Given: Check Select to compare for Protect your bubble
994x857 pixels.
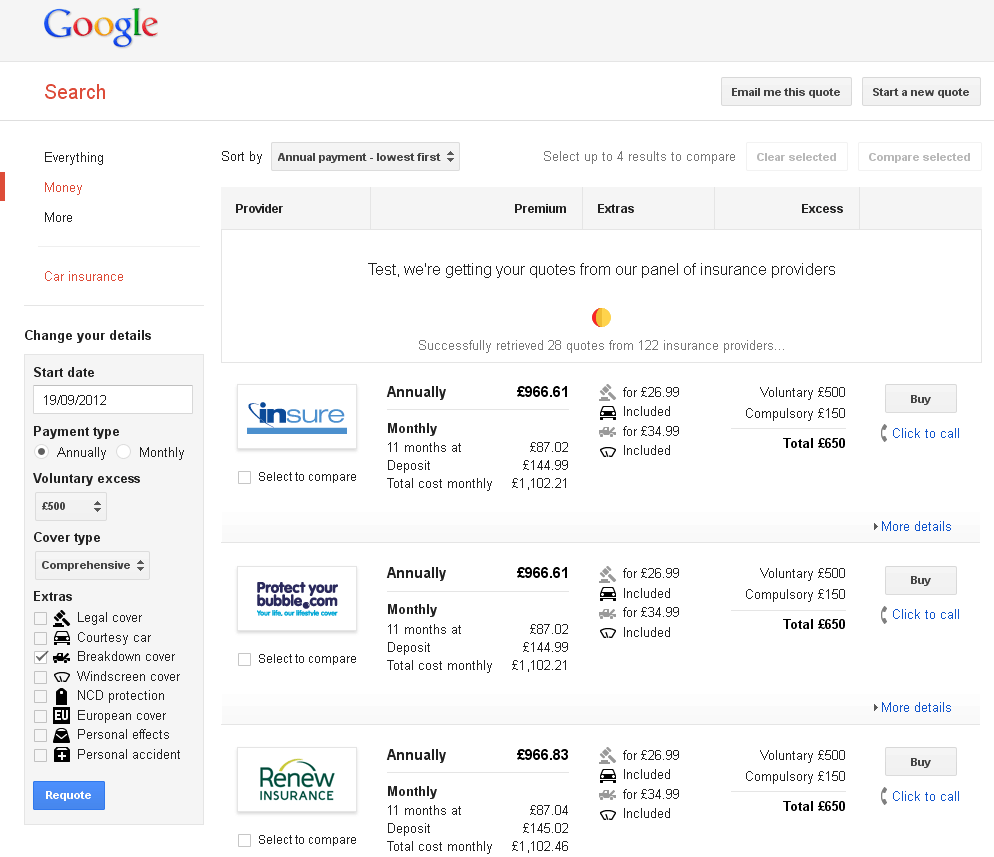Looking at the screenshot, I should coord(244,659).
